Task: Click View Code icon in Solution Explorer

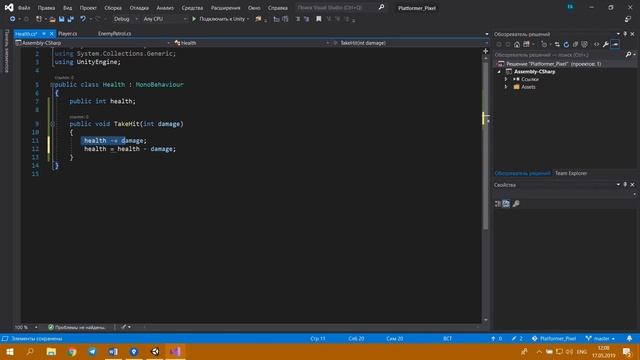Action: (596, 44)
